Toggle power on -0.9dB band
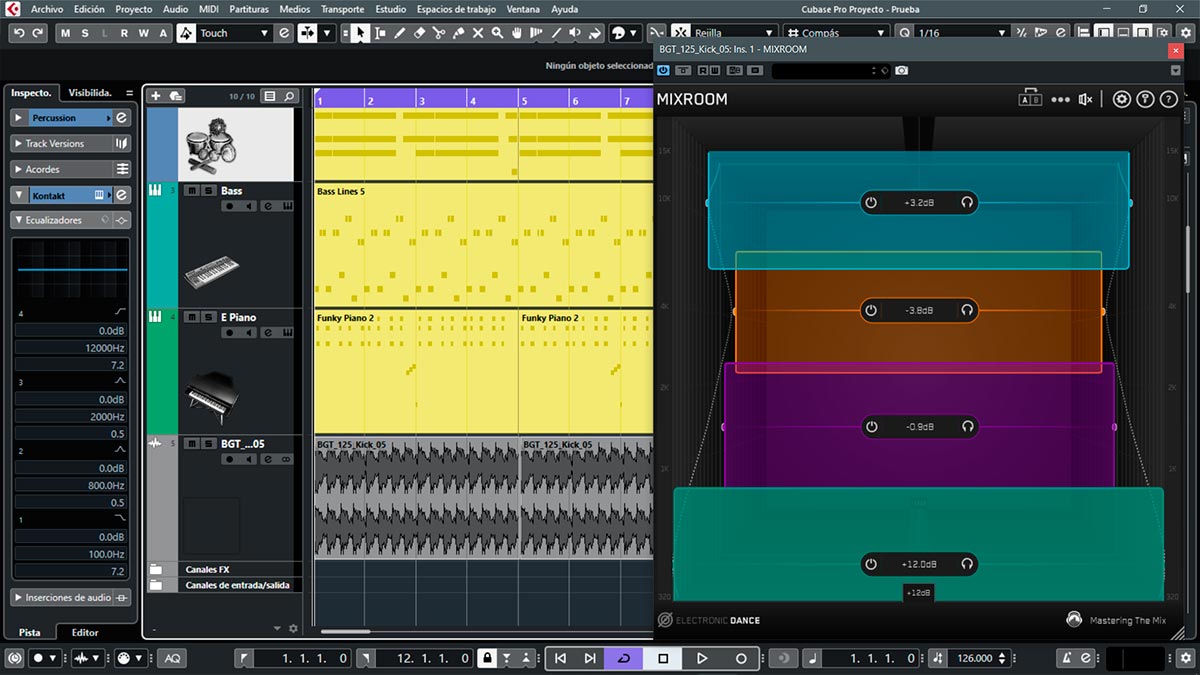The image size is (1200, 675). [871, 427]
